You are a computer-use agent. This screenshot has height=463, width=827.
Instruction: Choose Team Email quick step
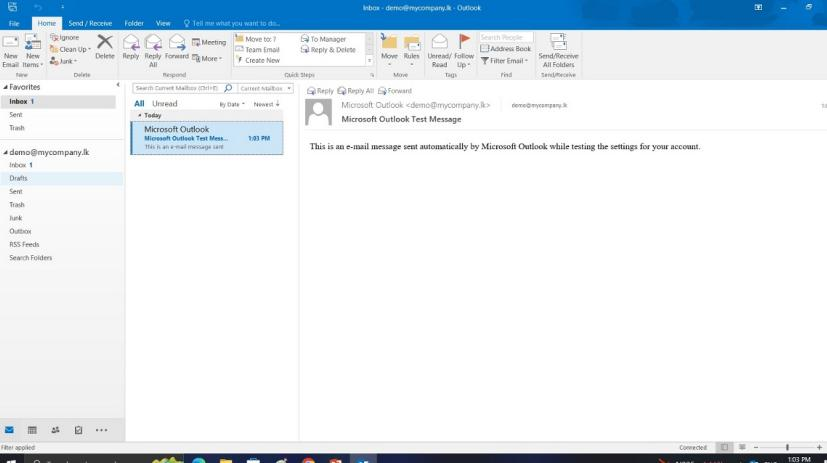[257, 50]
